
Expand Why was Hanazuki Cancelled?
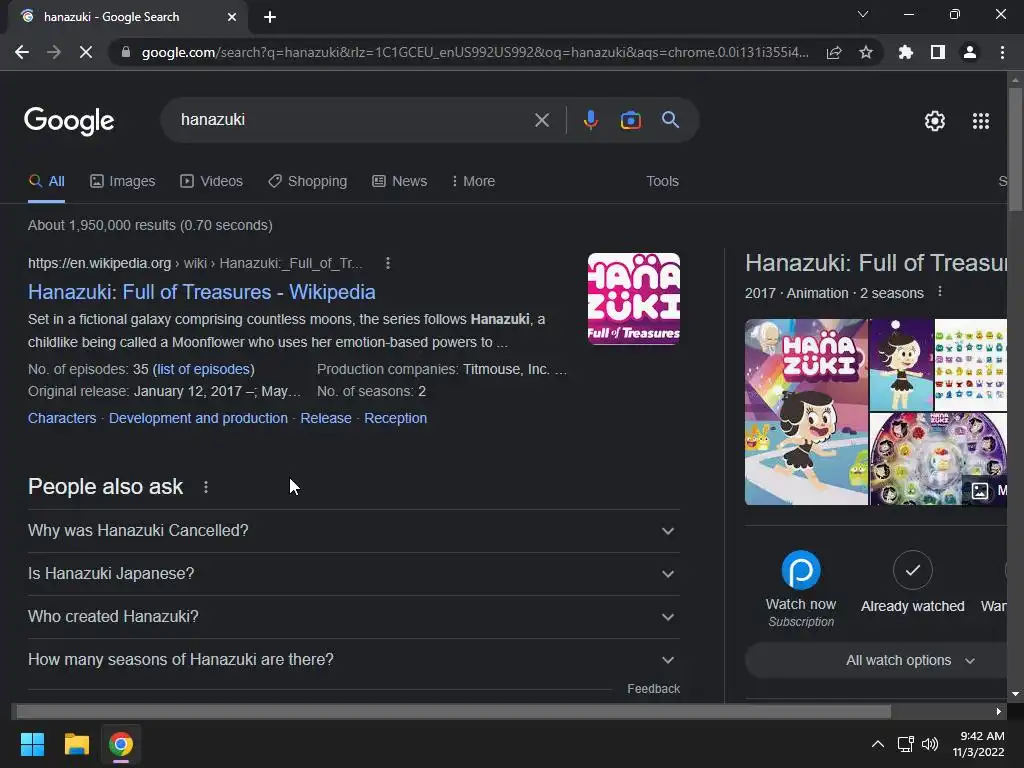pos(353,531)
